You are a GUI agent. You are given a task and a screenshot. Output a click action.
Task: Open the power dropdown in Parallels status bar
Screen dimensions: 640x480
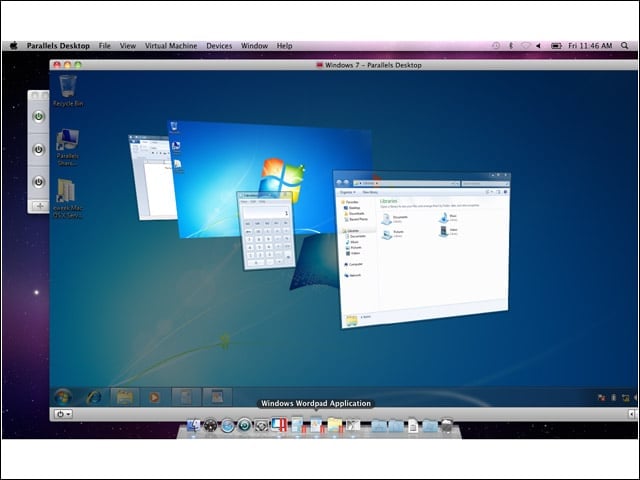pyautogui.click(x=63, y=414)
